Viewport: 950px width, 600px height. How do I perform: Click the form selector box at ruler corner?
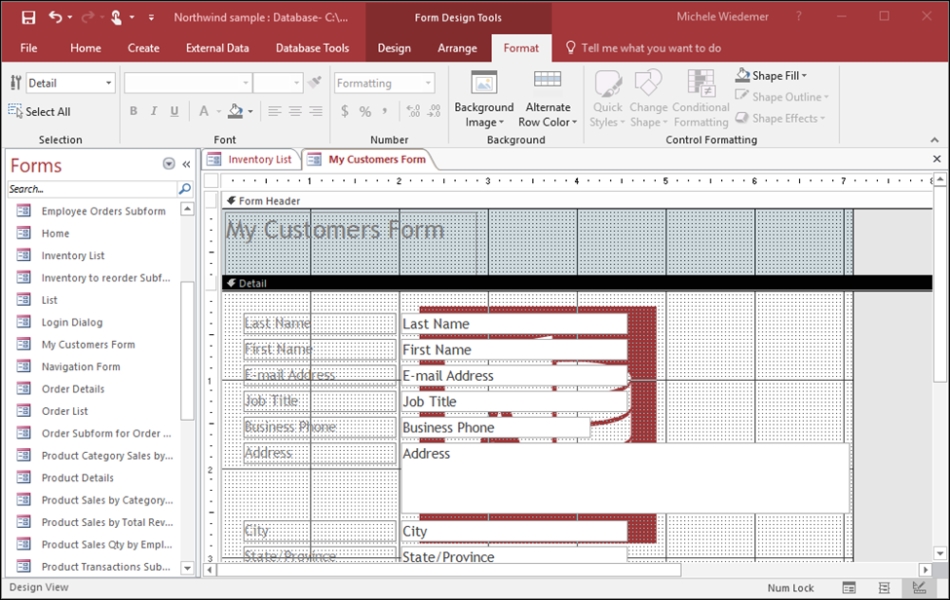[x=211, y=181]
